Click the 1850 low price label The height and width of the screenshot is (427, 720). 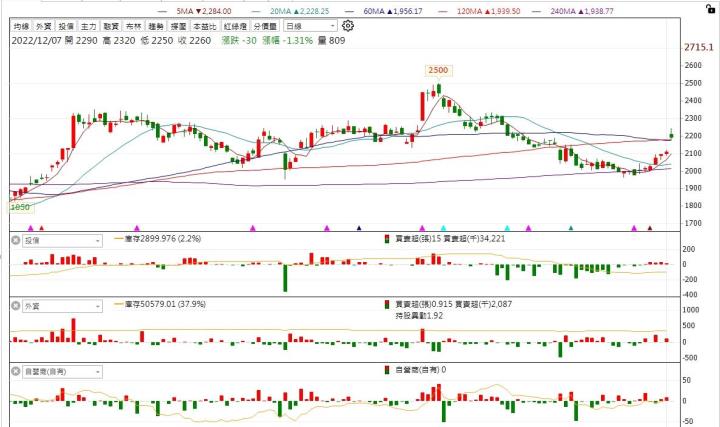tap(20, 207)
